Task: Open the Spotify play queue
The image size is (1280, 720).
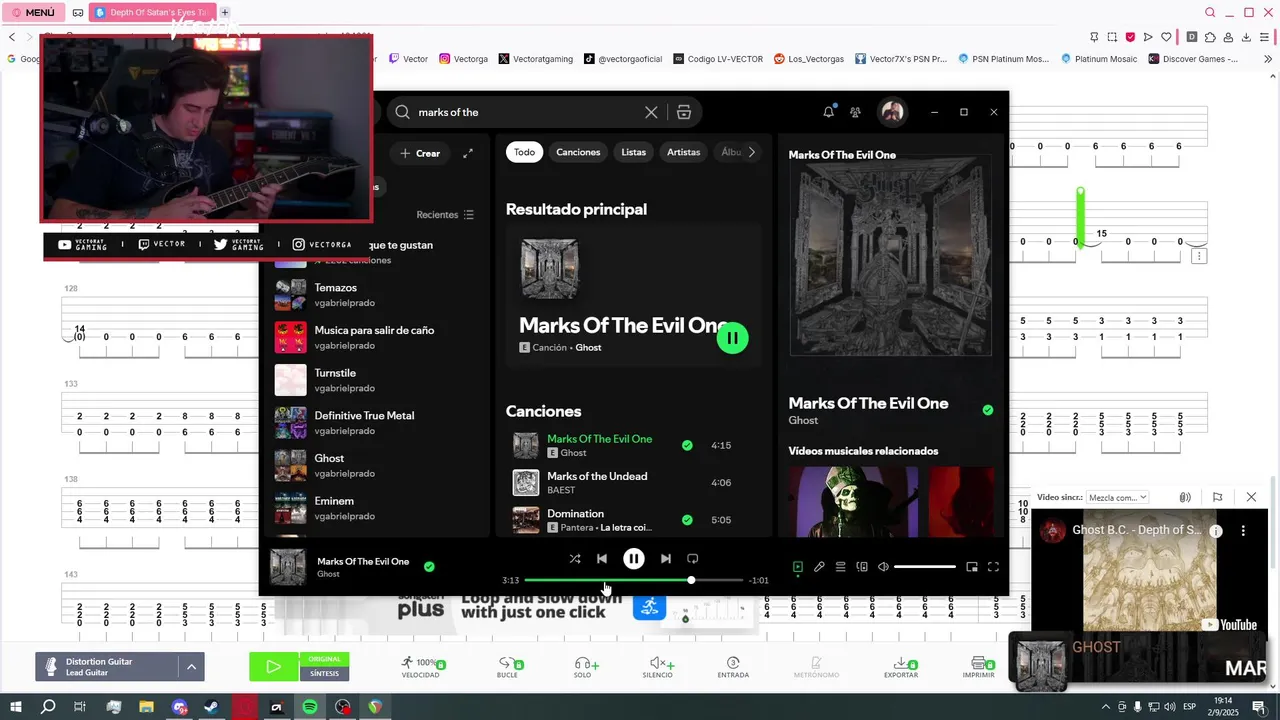Action: point(840,567)
